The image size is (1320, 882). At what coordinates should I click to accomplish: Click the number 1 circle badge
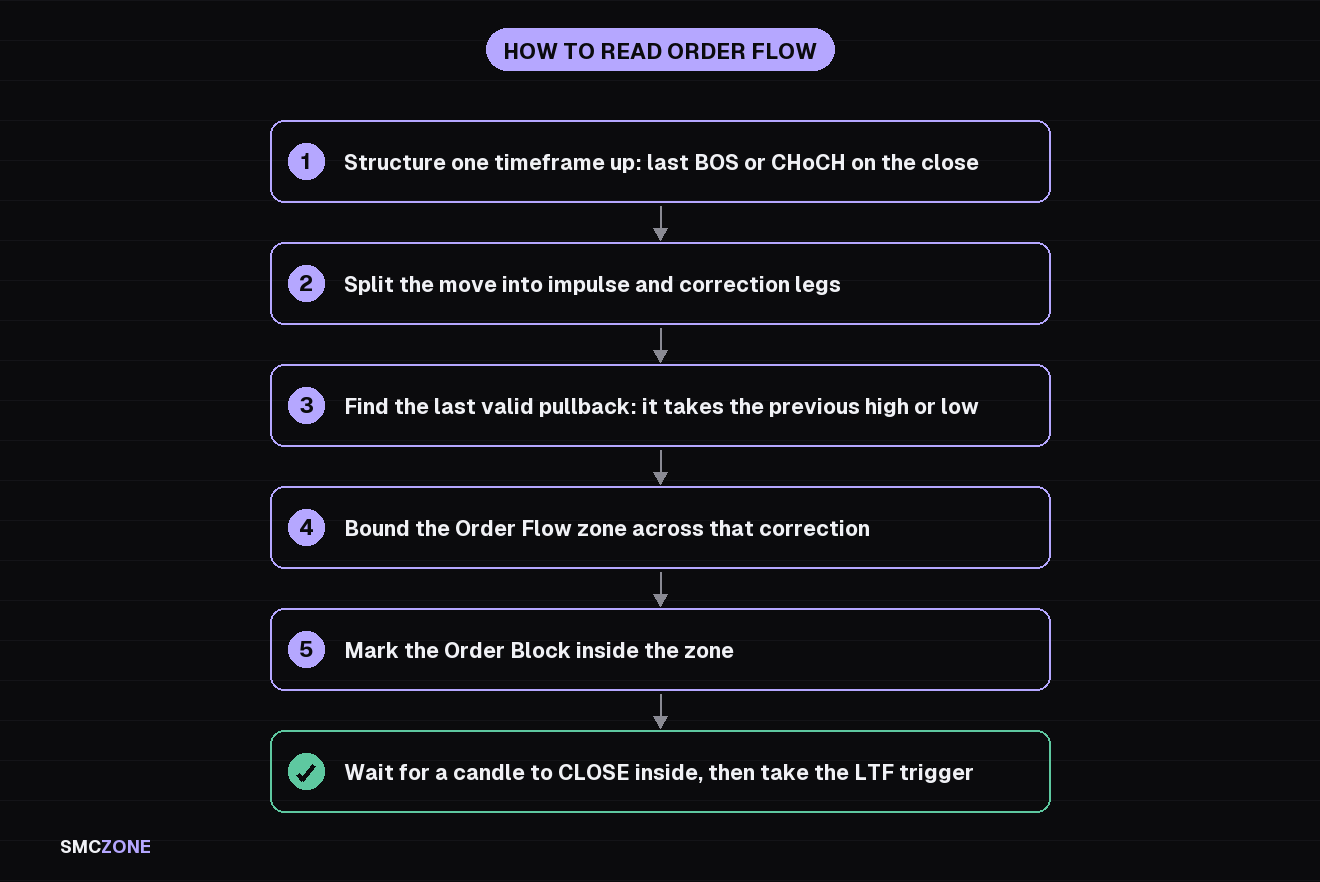pos(306,162)
